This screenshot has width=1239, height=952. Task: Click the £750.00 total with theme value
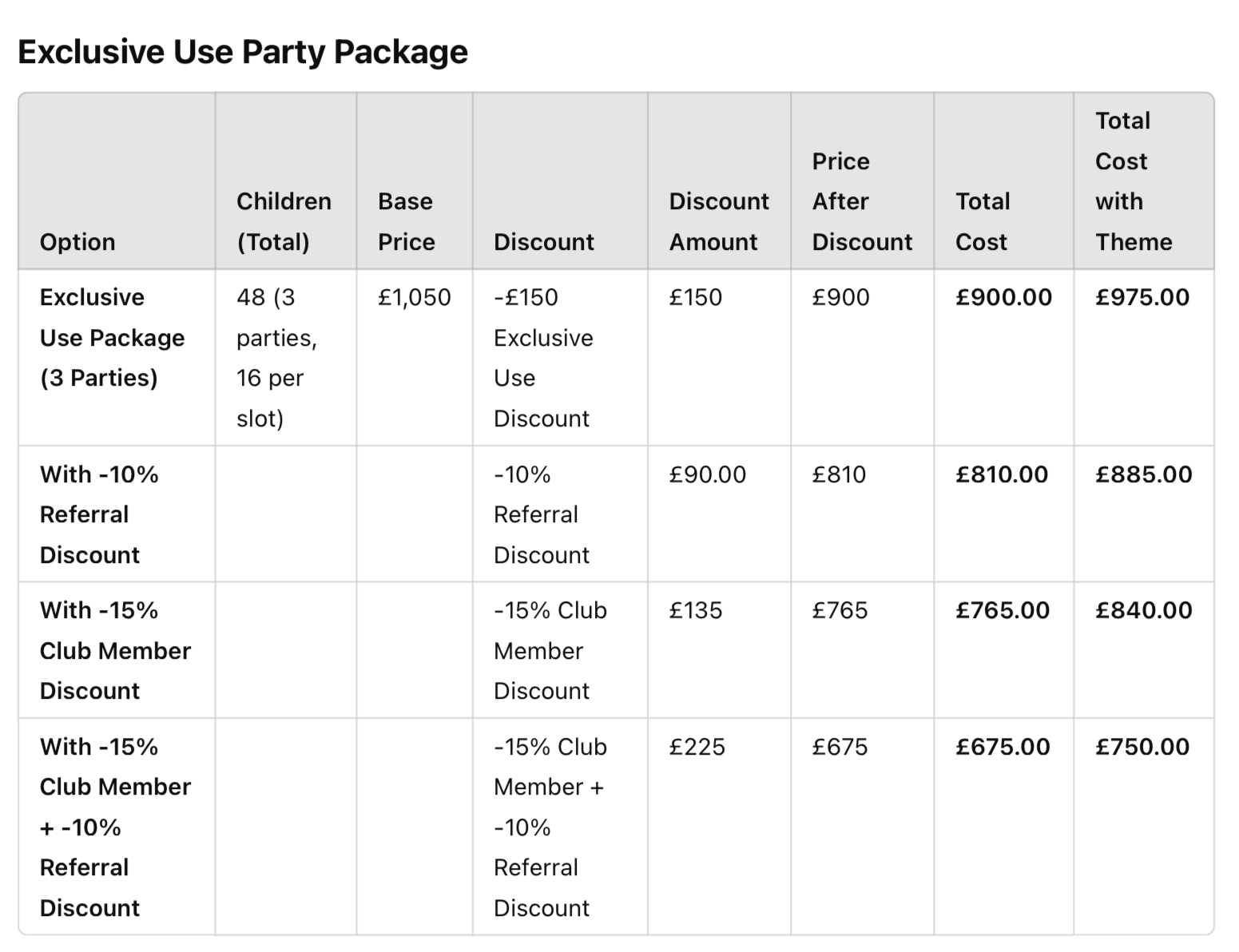[x=1142, y=747]
